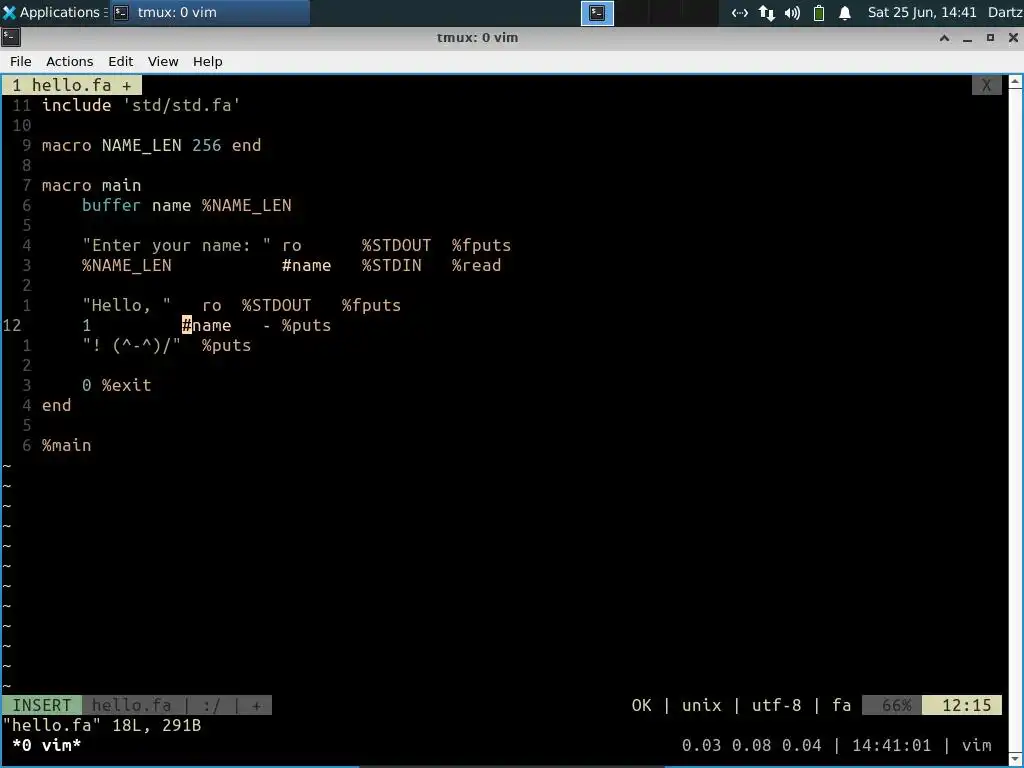Click the "buffer" keyword
The width and height of the screenshot is (1024, 768).
111,205
